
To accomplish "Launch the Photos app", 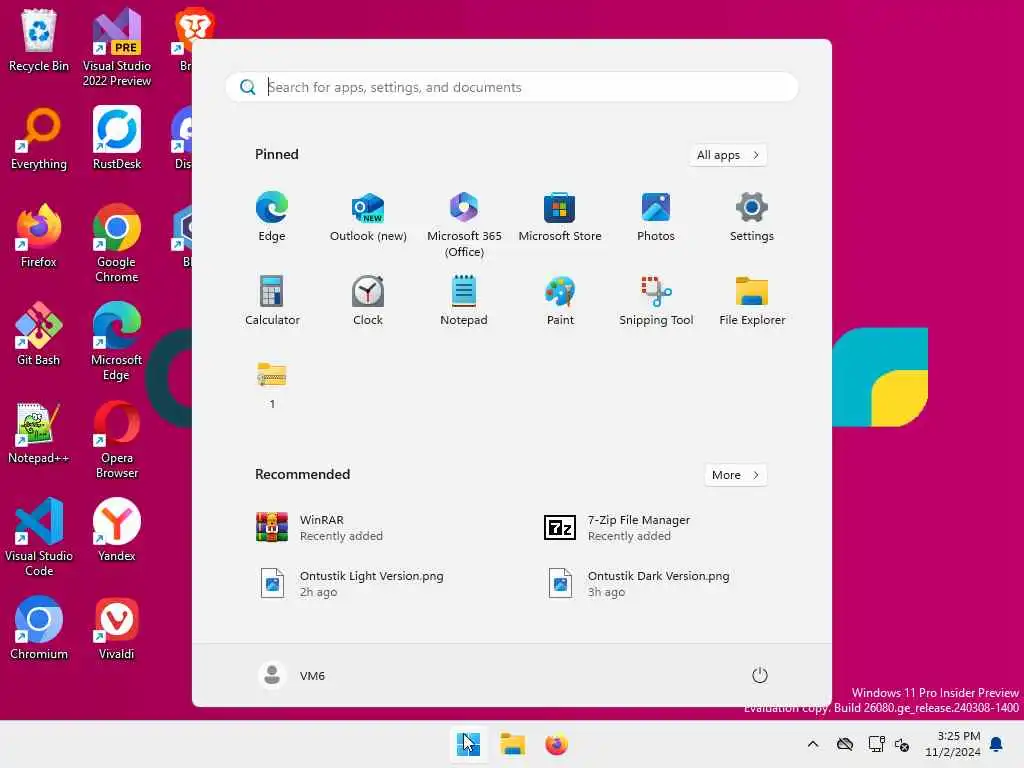I will 656,217.
